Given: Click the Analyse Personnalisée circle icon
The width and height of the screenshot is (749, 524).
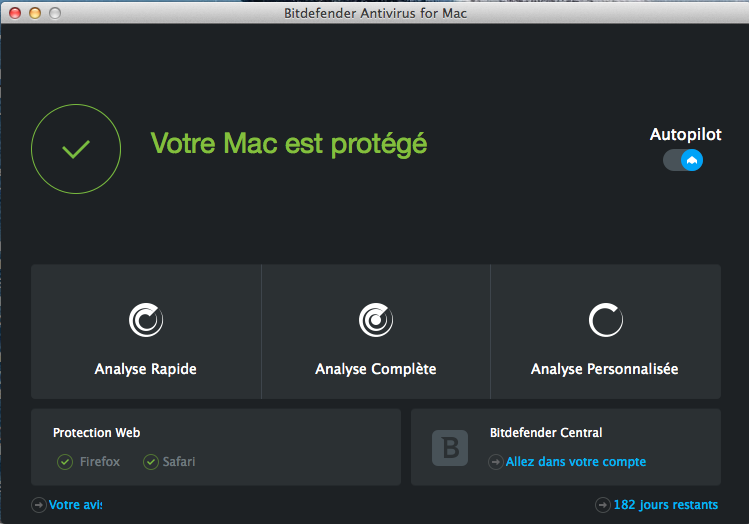Looking at the screenshot, I should tap(606, 320).
